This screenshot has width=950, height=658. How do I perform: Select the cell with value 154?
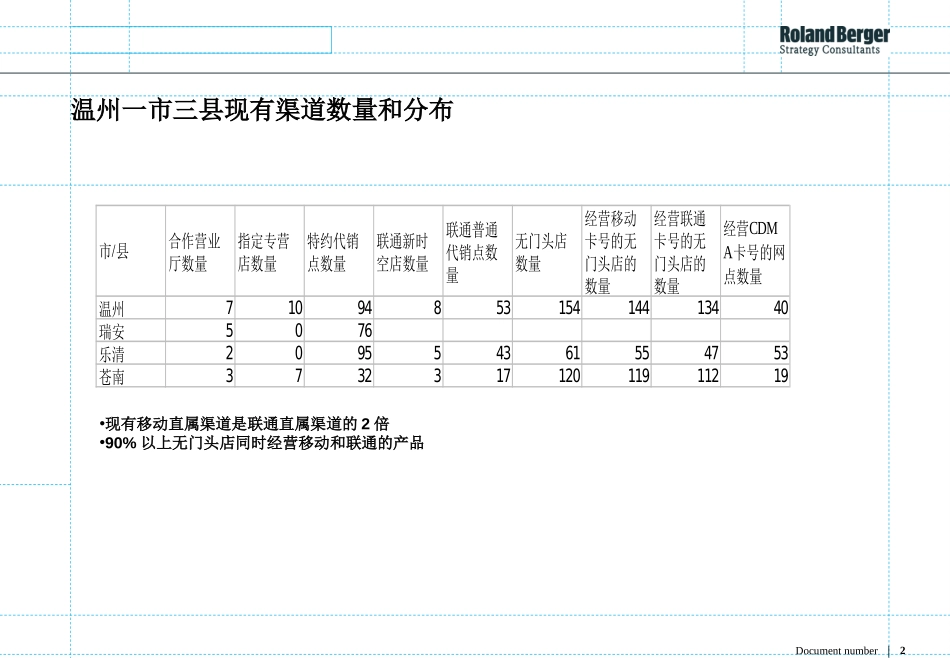coord(547,308)
